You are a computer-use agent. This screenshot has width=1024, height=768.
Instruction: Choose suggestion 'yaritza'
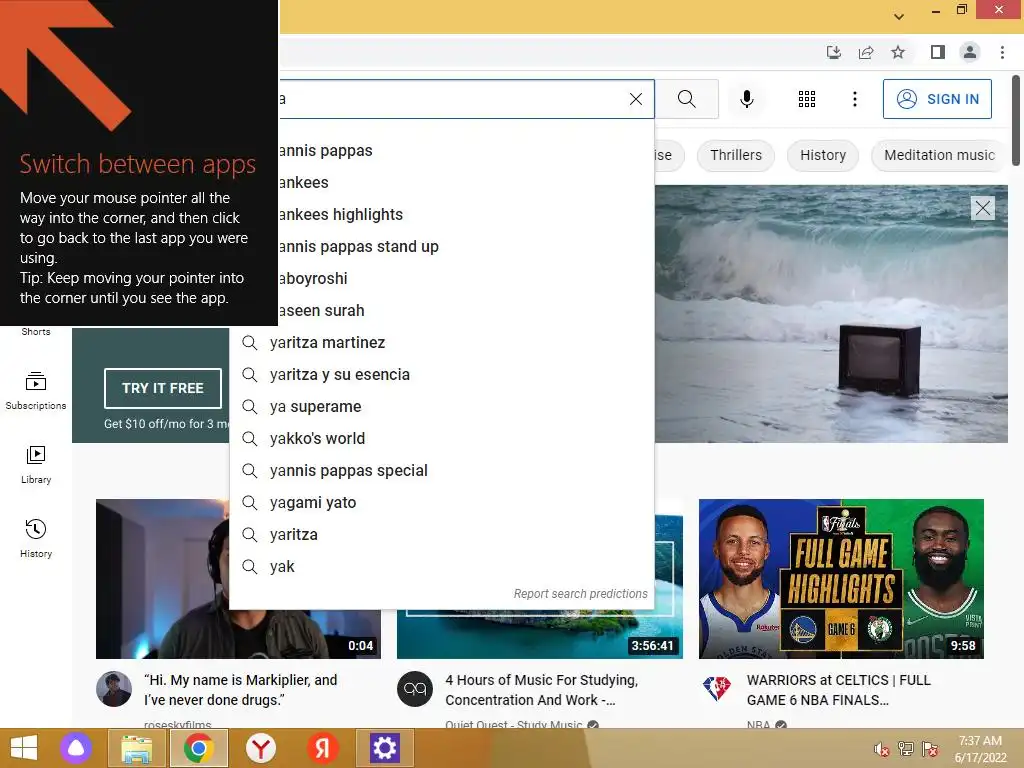[441, 535]
